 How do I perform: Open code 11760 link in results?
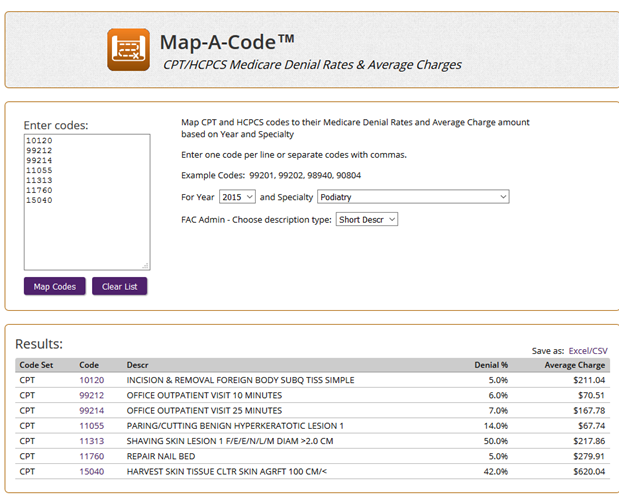point(92,456)
